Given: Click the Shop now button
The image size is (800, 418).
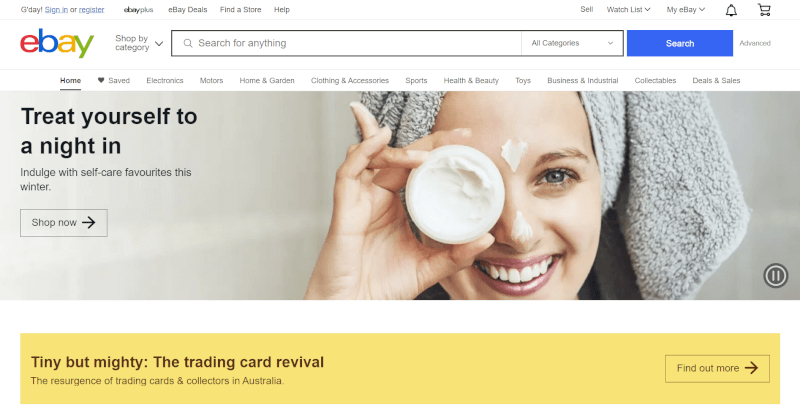Looking at the screenshot, I should point(64,223).
